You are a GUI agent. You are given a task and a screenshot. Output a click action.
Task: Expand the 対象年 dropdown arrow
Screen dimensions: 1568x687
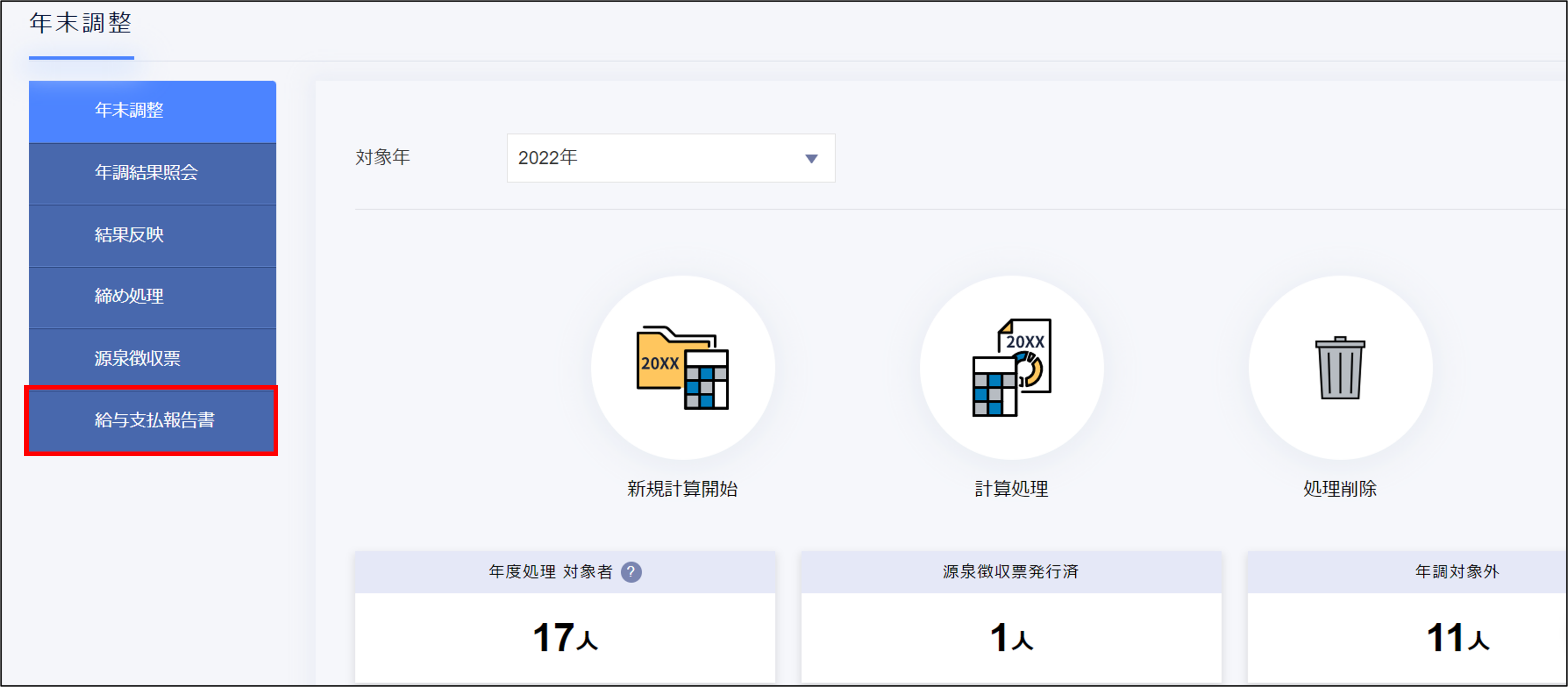coord(811,158)
